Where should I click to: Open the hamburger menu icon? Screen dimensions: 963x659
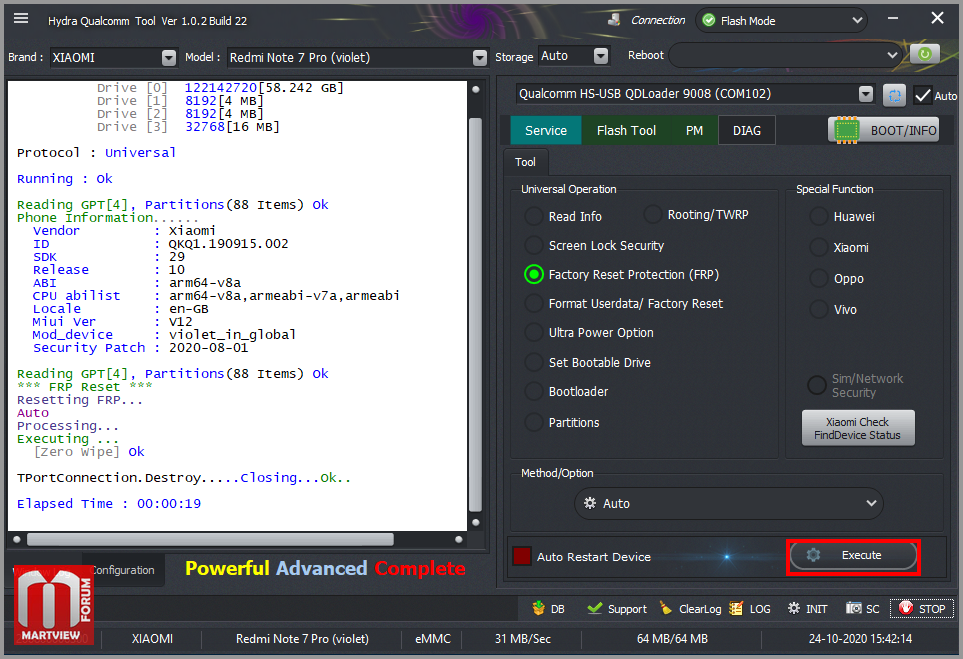(21, 18)
